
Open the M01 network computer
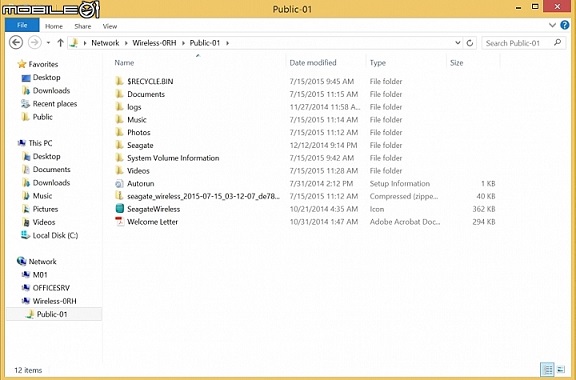click(40, 275)
